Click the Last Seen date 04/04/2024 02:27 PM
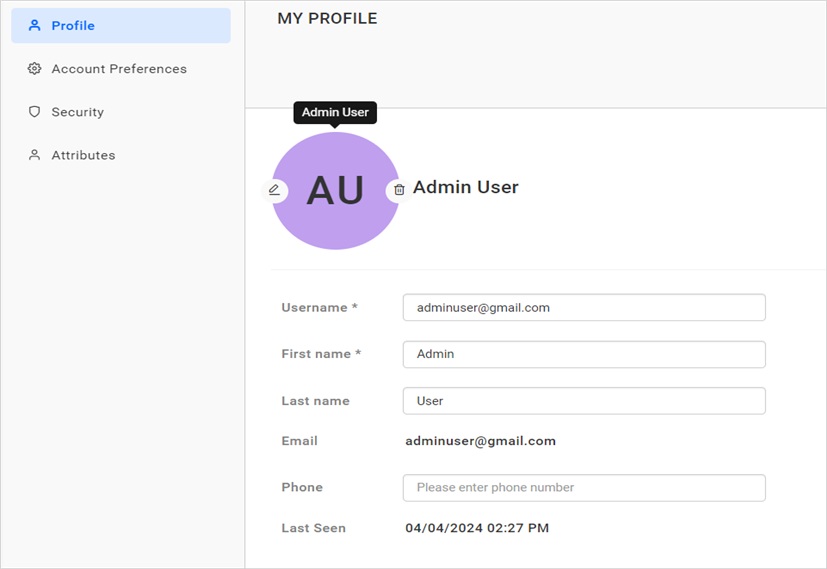This screenshot has height=569, width=827. click(x=477, y=528)
